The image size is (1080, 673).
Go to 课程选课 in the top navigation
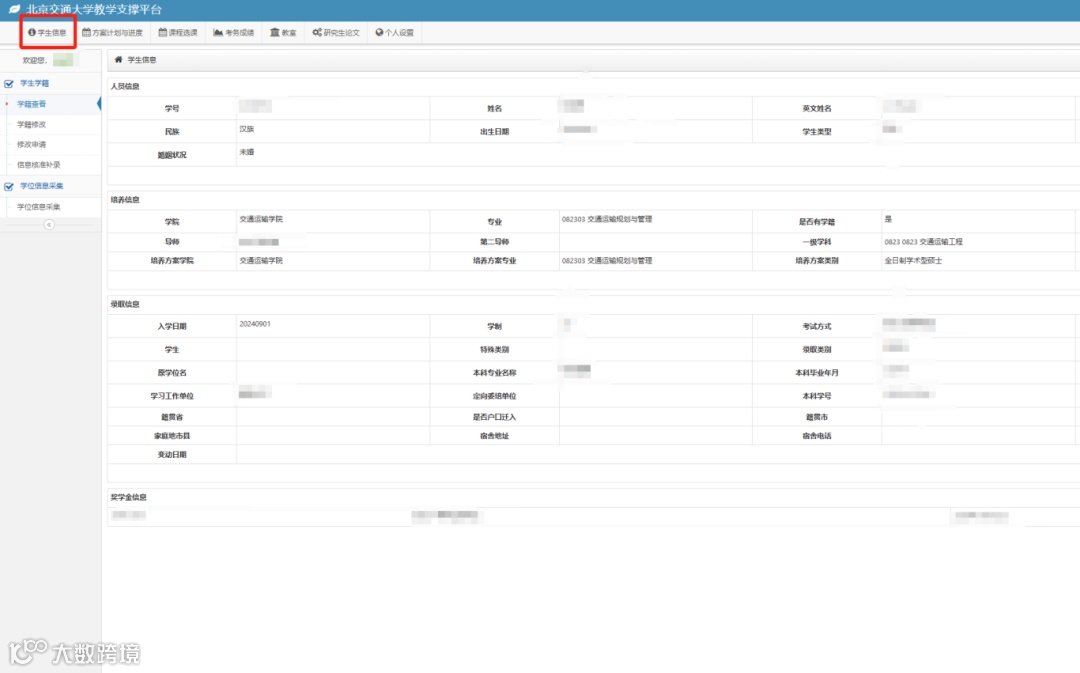(178, 32)
